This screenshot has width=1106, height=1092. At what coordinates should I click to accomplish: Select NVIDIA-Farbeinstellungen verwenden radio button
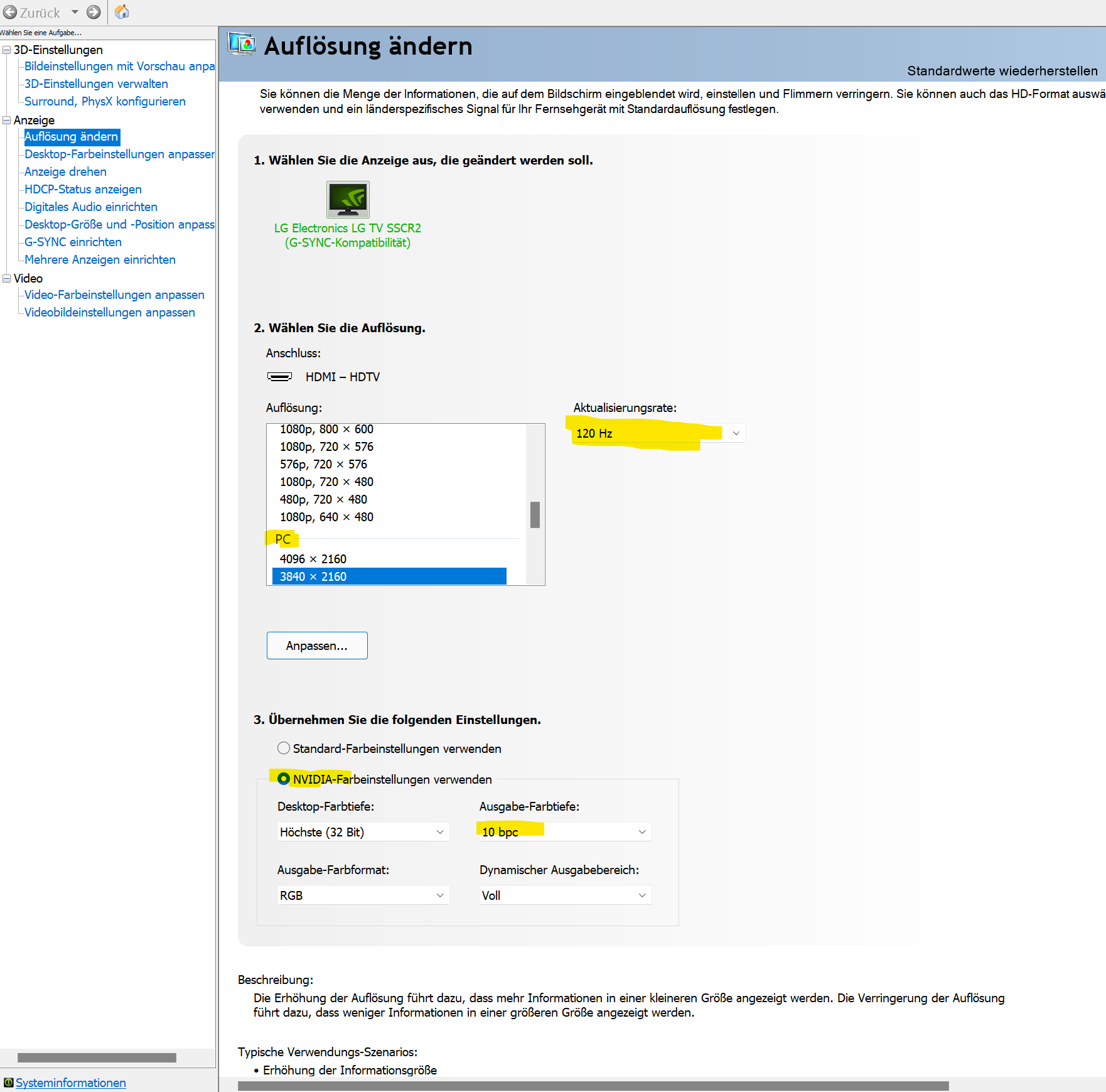[x=284, y=779]
